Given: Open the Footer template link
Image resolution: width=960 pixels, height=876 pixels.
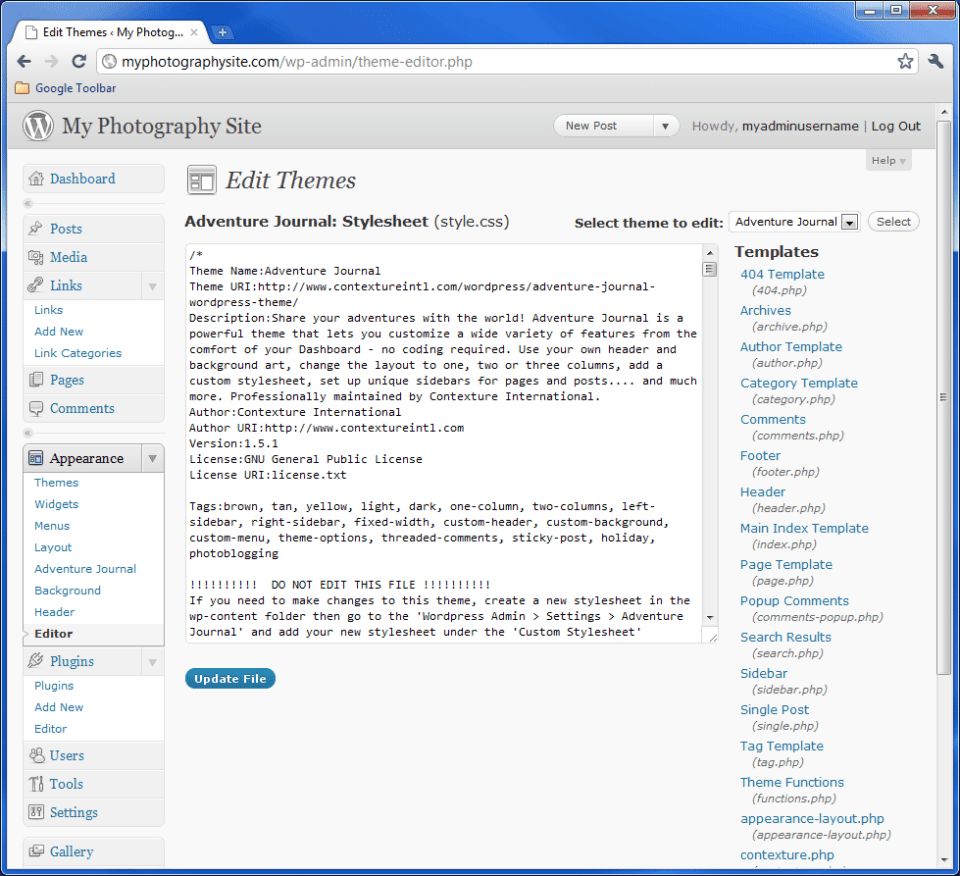Looking at the screenshot, I should coord(760,455).
